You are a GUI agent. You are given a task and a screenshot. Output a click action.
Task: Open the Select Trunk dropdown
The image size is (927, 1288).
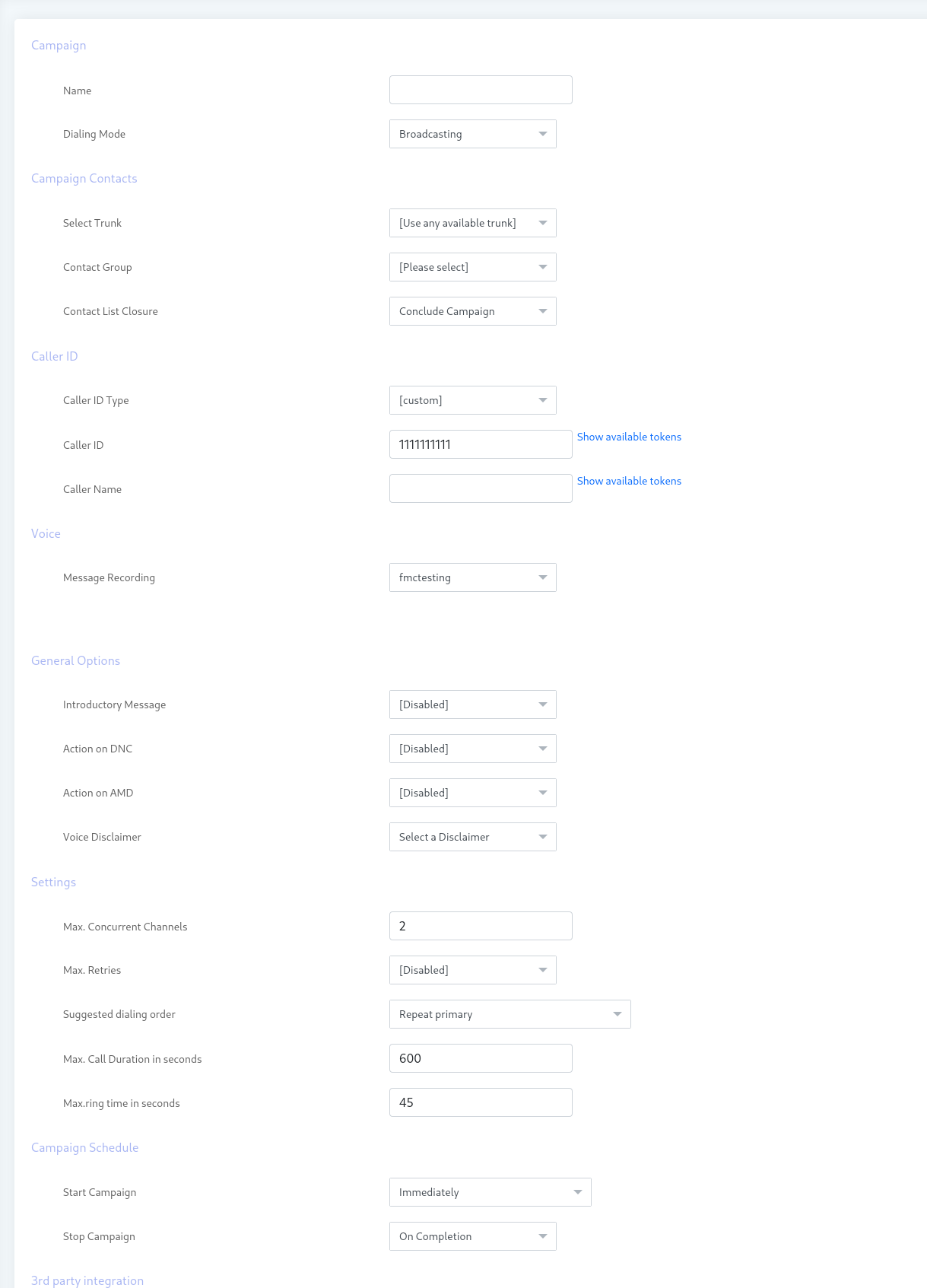(473, 223)
